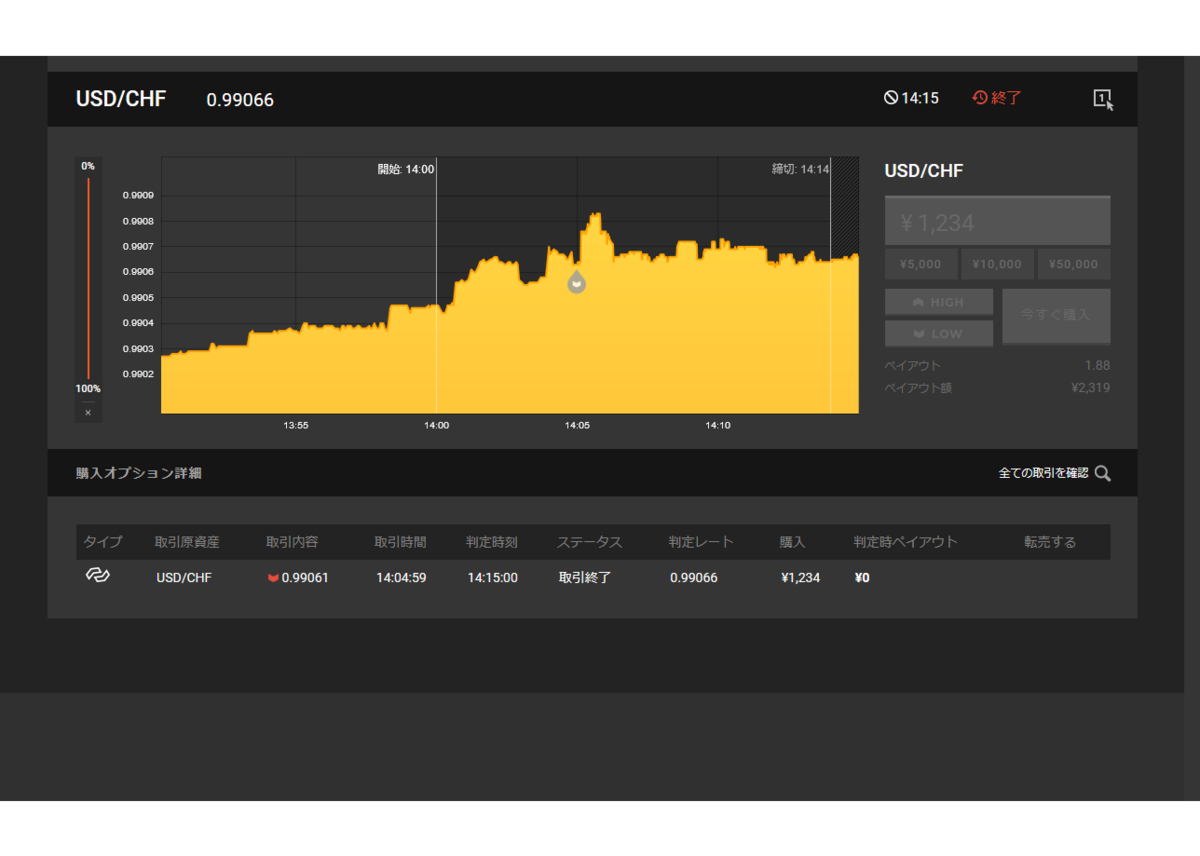
Task: Click the magnifier icon beside 全ての取引を確認
Action: pos(1102,473)
